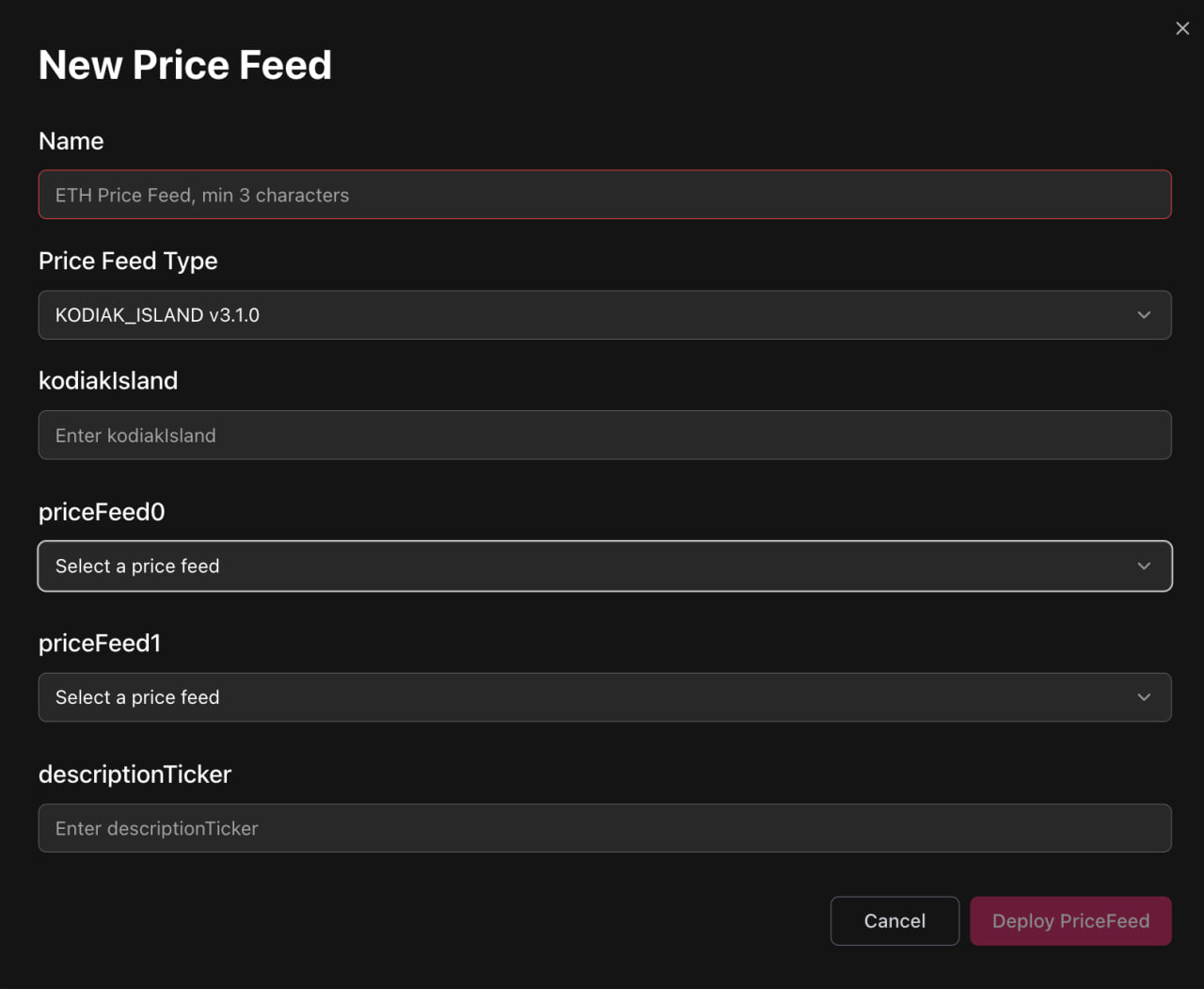Viewport: 1204px width, 989px height.
Task: Click the descriptionTicker label text
Action: tap(135, 774)
